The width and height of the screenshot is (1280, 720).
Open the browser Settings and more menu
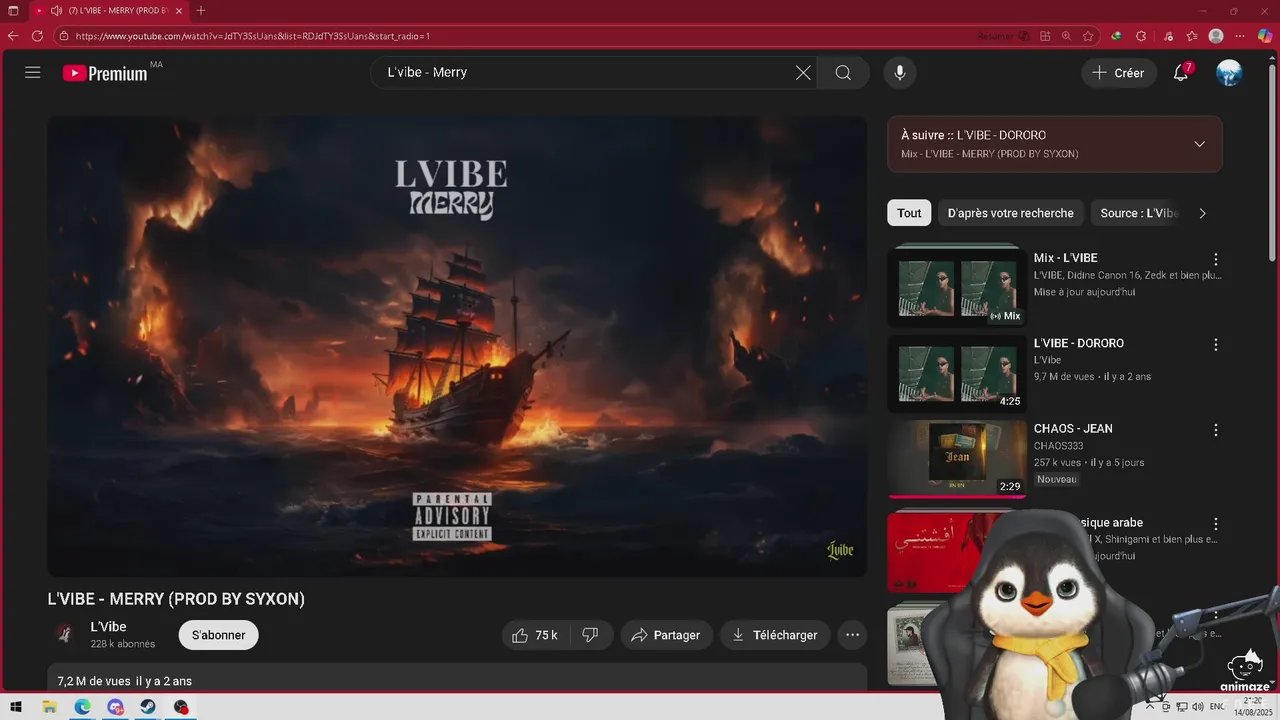[x=1241, y=36]
